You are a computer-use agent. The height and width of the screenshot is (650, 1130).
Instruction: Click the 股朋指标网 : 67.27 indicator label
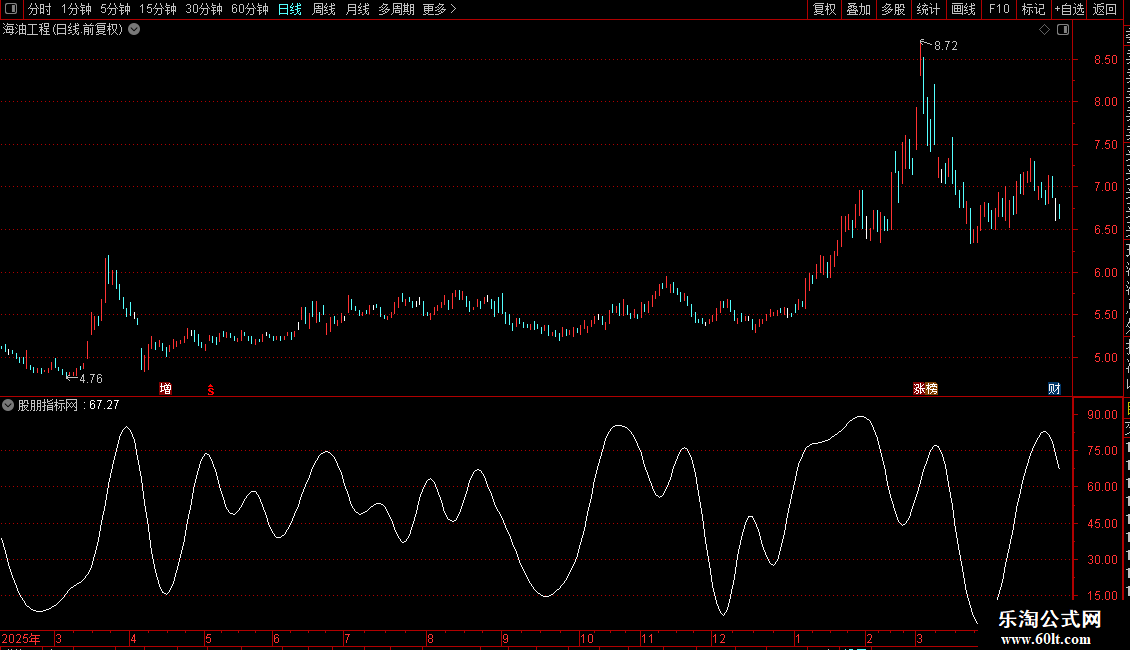(68, 405)
